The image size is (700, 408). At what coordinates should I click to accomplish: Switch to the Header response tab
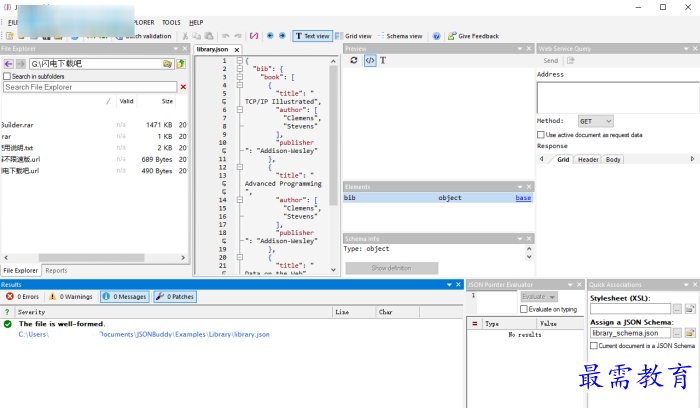pyautogui.click(x=588, y=159)
